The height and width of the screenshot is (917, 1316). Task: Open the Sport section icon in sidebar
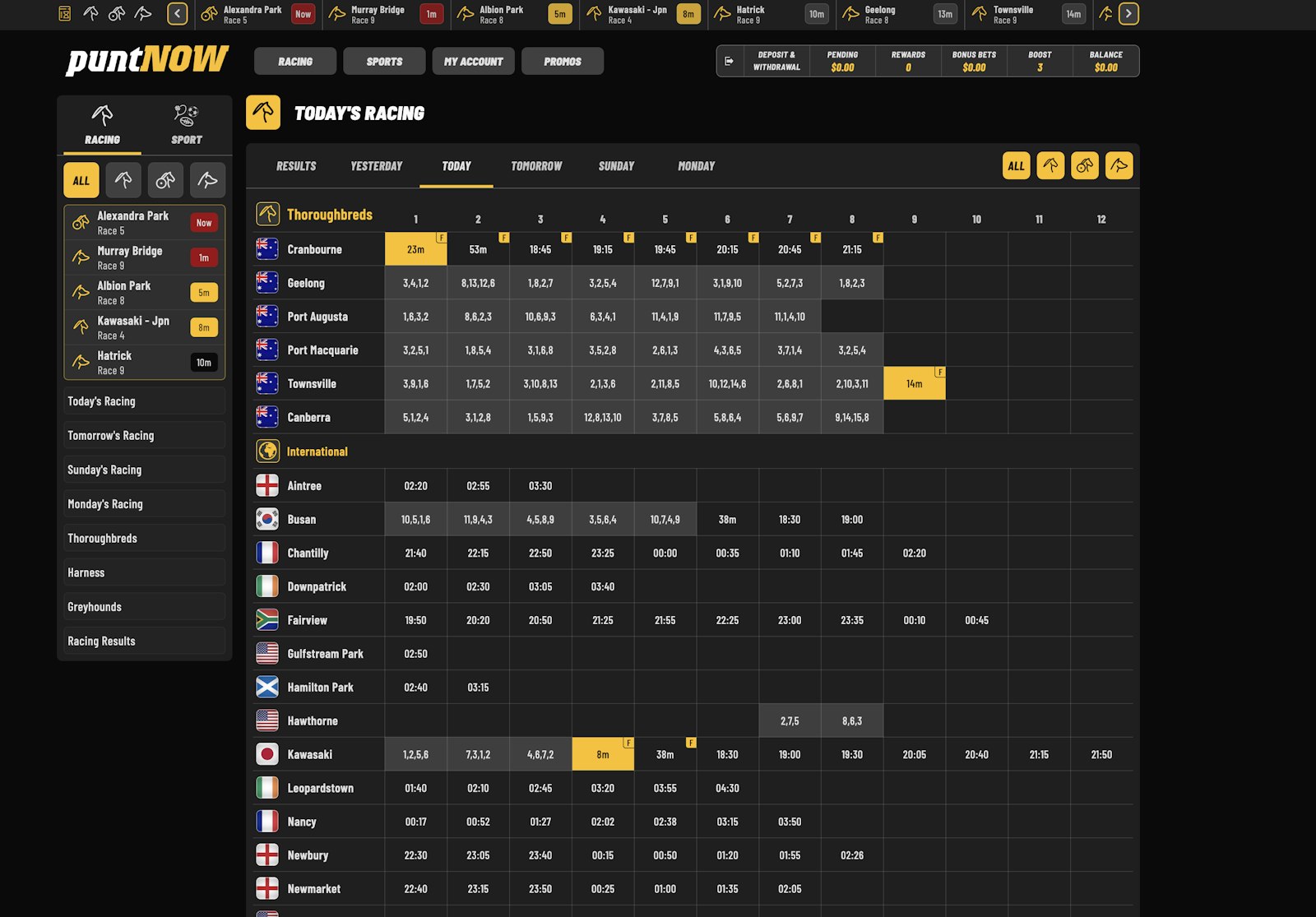click(186, 124)
